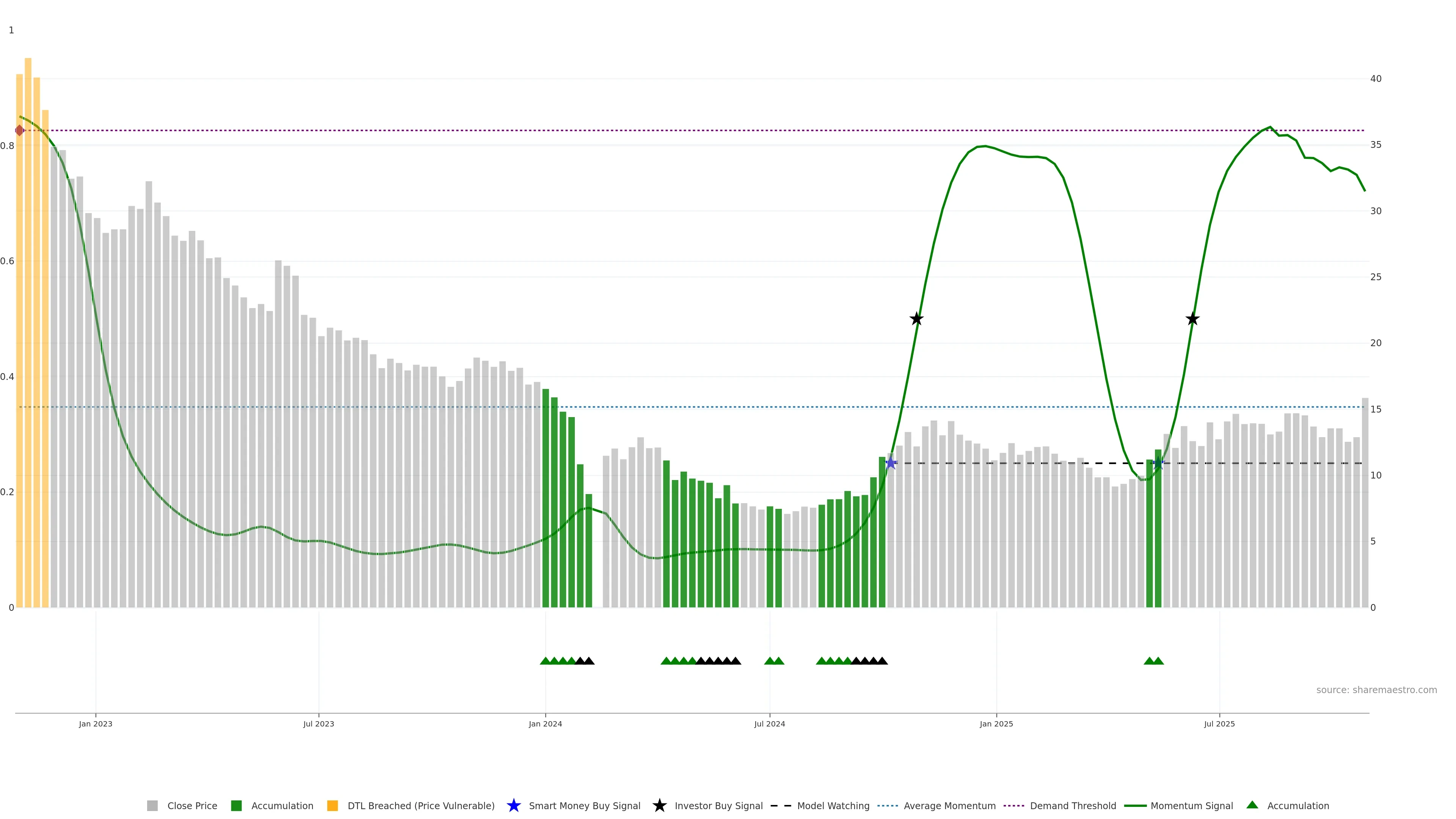This screenshot has width=1456, height=819.
Task: Click the black Investor Buy Signal star in legend
Action: [659, 805]
